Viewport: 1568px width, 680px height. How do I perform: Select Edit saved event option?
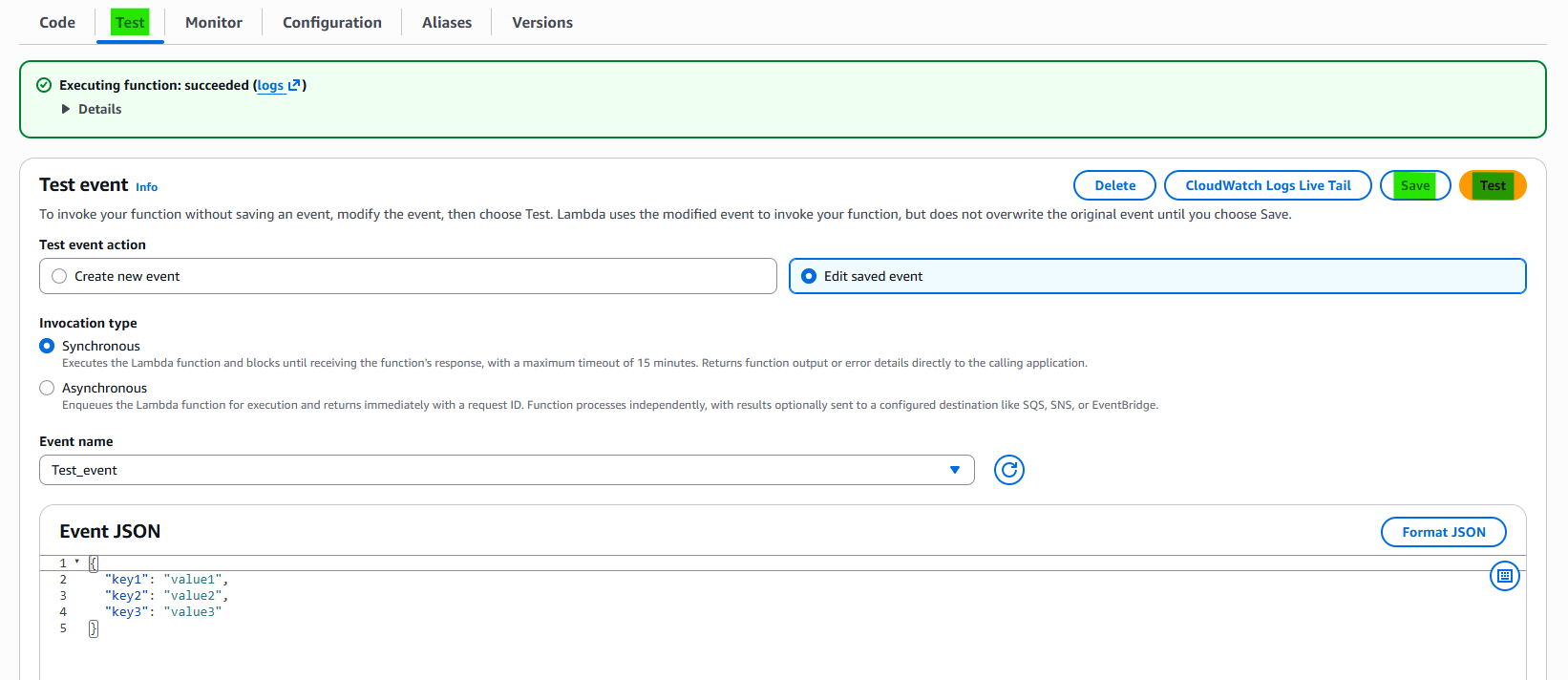[x=1157, y=276]
